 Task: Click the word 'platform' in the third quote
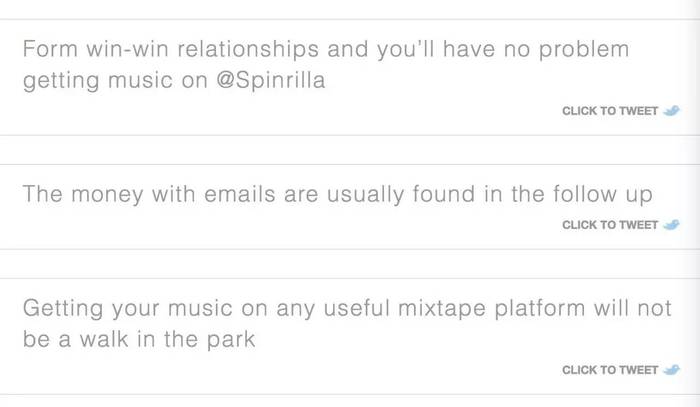(540, 309)
